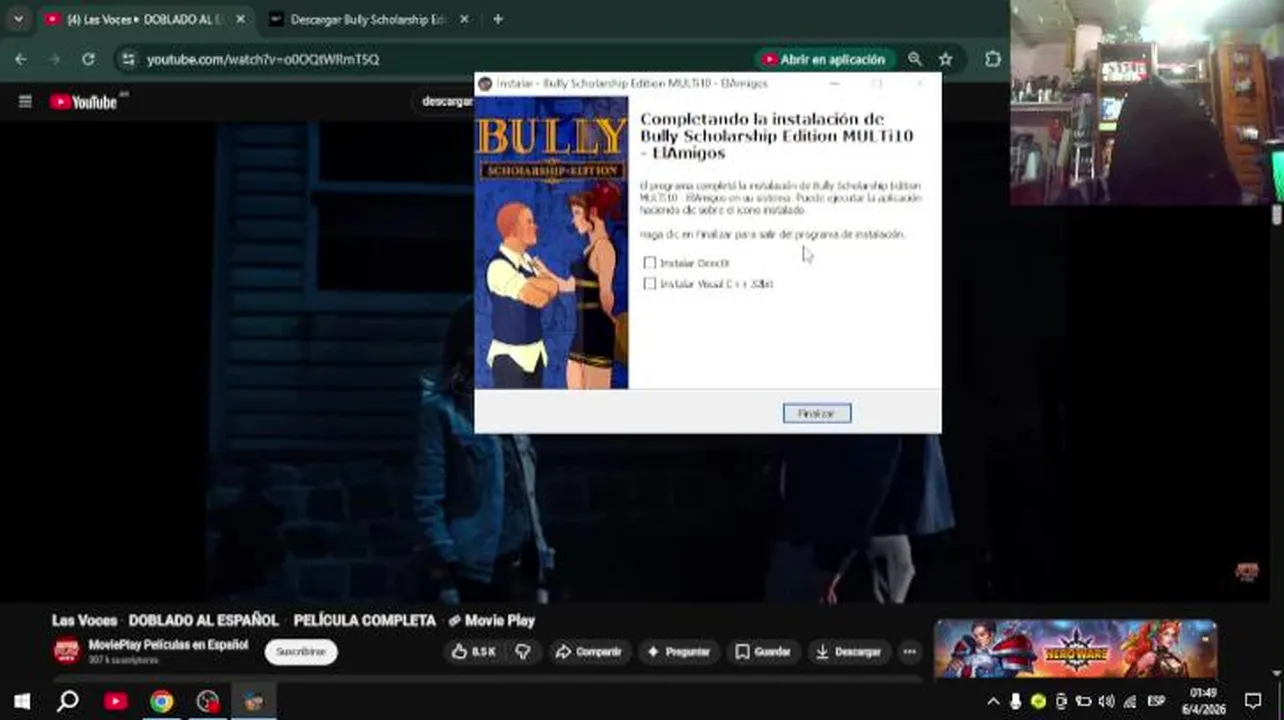1284x720 pixels.
Task: Open the clock and date flyout
Action: pyautogui.click(x=1204, y=700)
